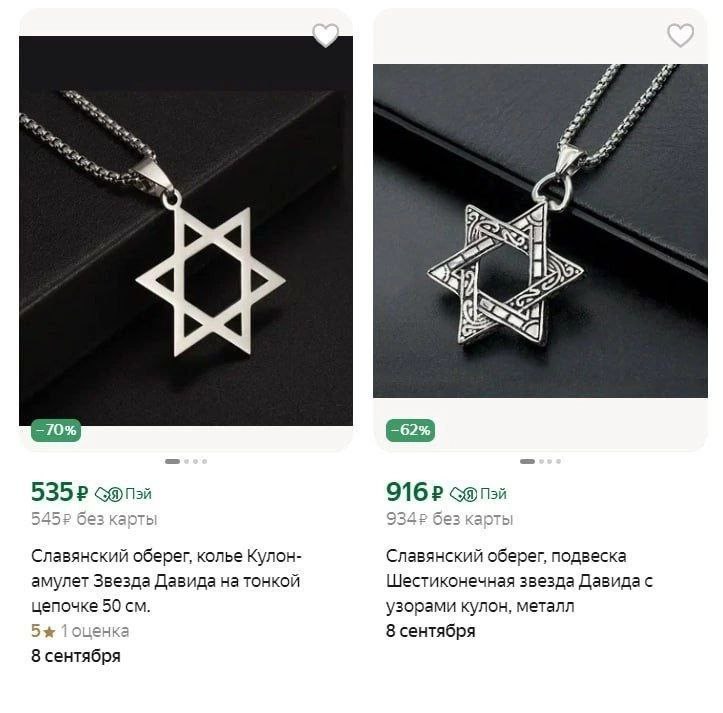723x713 pixels.
Task: Click the -70% discount badge
Action: tap(56, 430)
